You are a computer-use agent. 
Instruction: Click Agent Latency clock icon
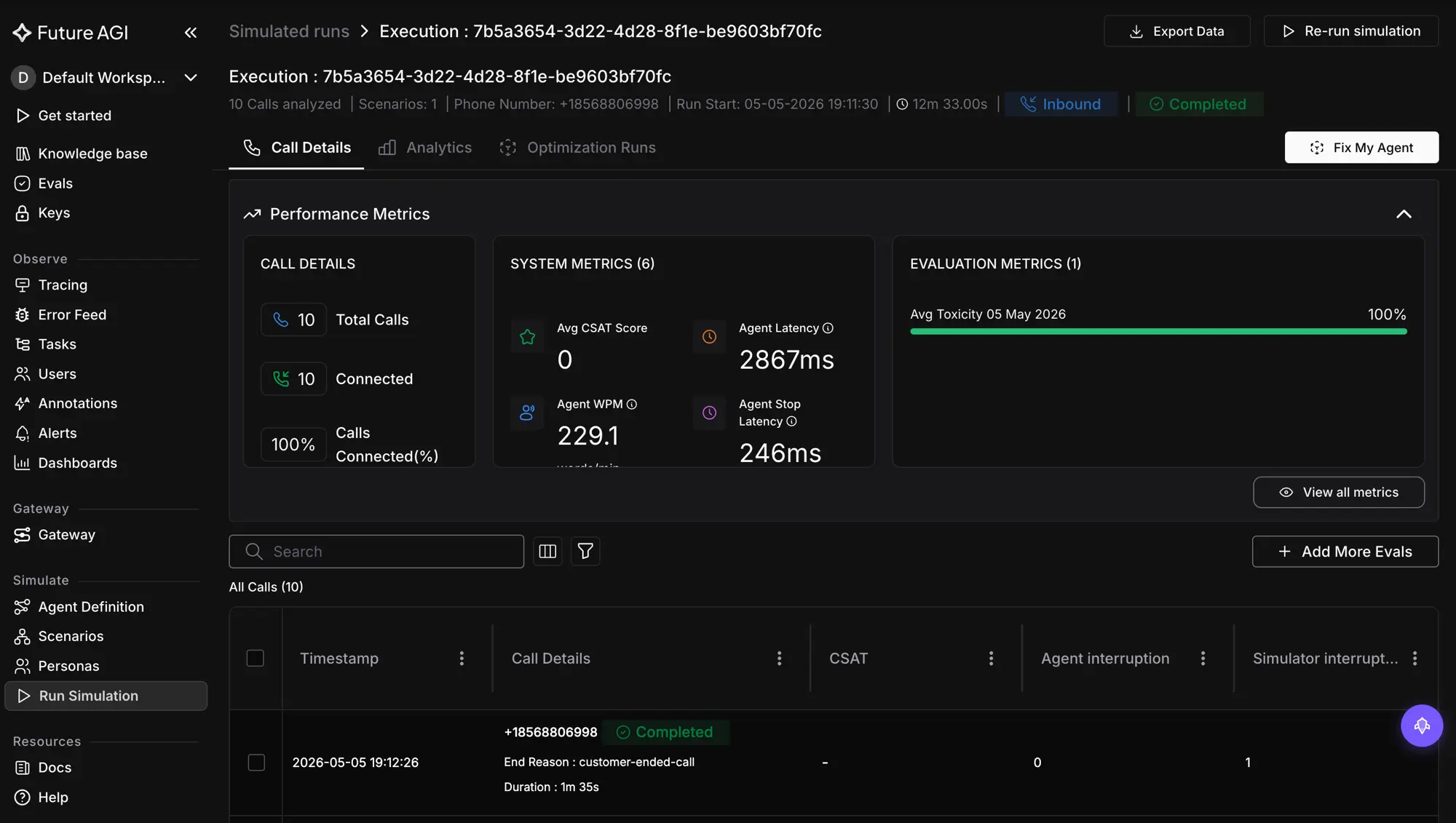[x=709, y=337]
